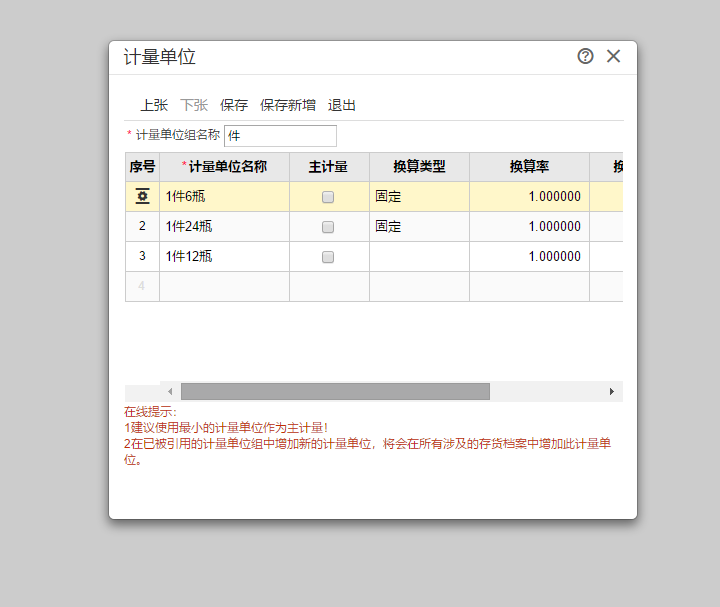Check 主计量 checkbox for 1件6瓶
This screenshot has height=607, width=720.
pos(328,197)
